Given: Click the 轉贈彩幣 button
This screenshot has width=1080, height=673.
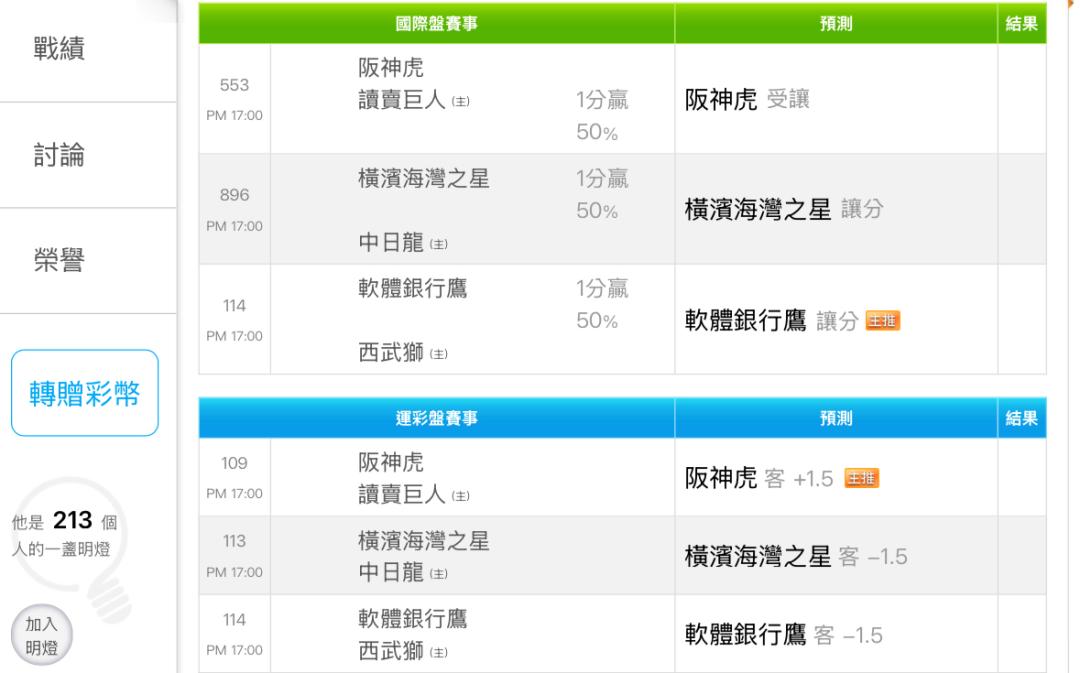Looking at the screenshot, I should (x=85, y=393).
